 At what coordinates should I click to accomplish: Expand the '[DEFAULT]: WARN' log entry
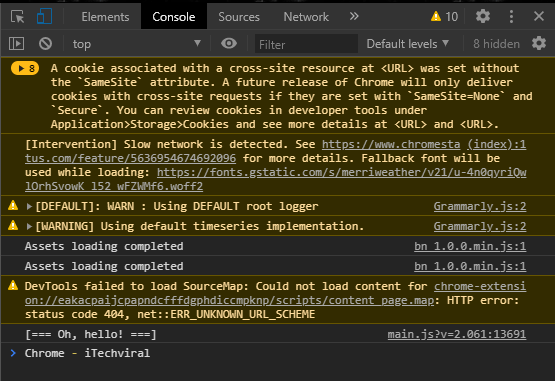[x=29, y=206]
